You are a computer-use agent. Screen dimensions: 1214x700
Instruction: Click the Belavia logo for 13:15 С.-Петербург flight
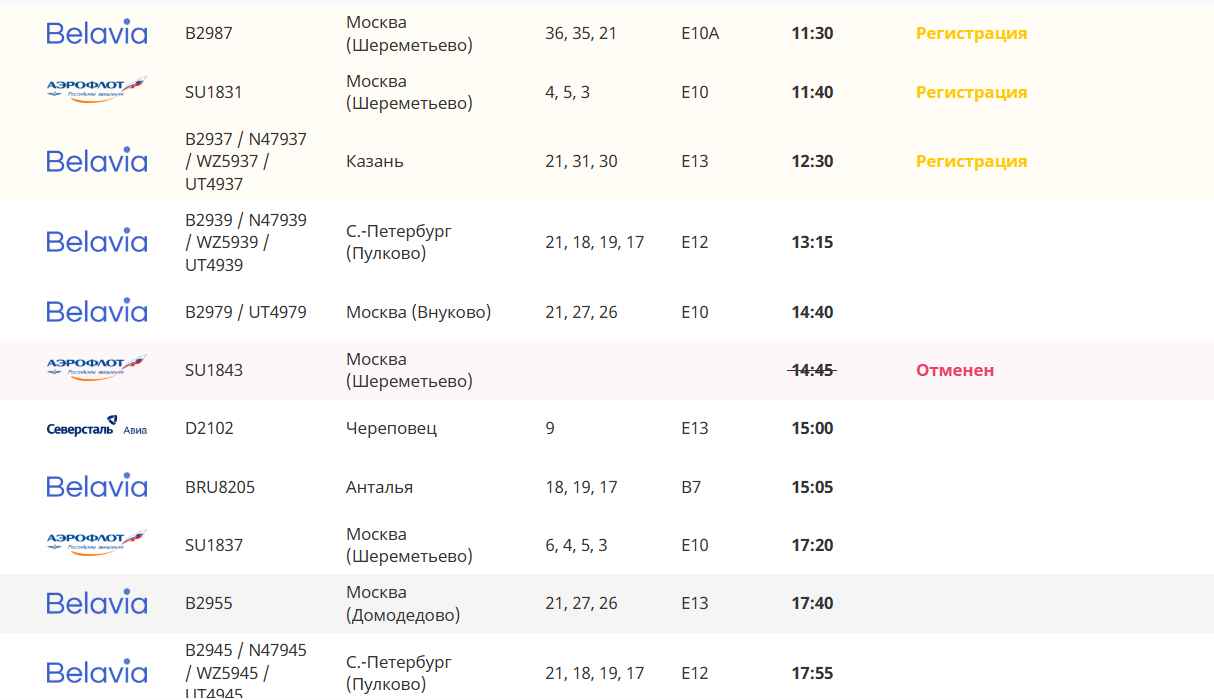click(x=97, y=242)
